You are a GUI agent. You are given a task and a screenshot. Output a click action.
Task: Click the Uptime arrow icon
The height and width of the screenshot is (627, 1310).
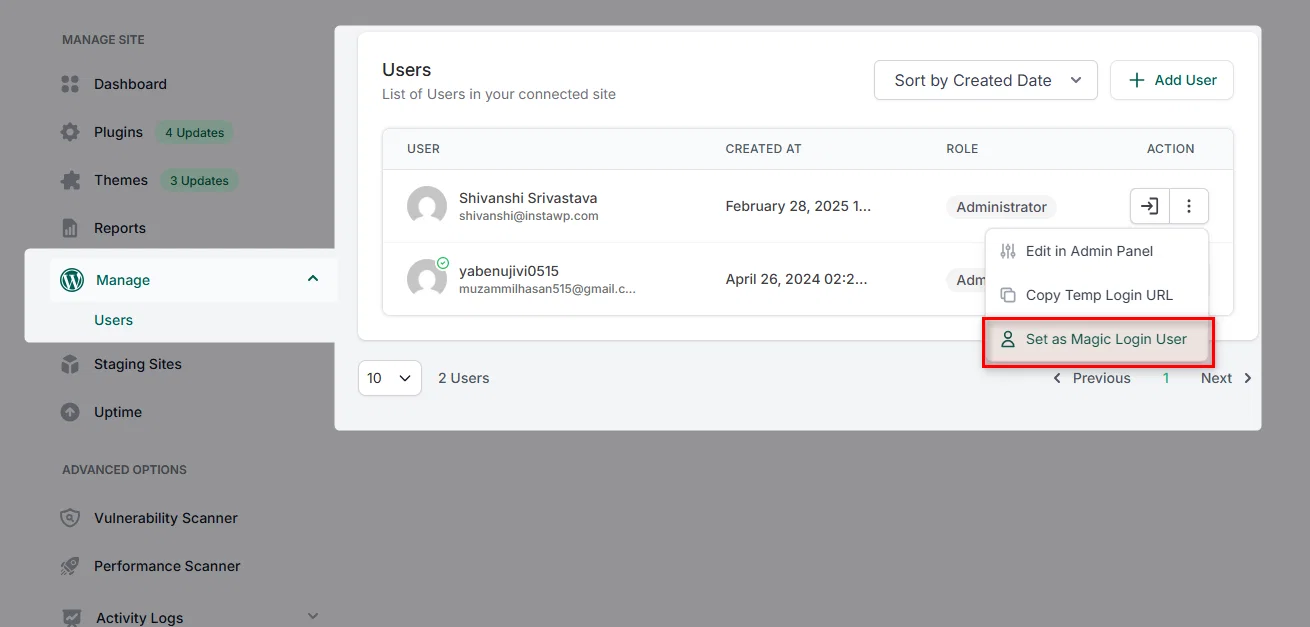(70, 412)
